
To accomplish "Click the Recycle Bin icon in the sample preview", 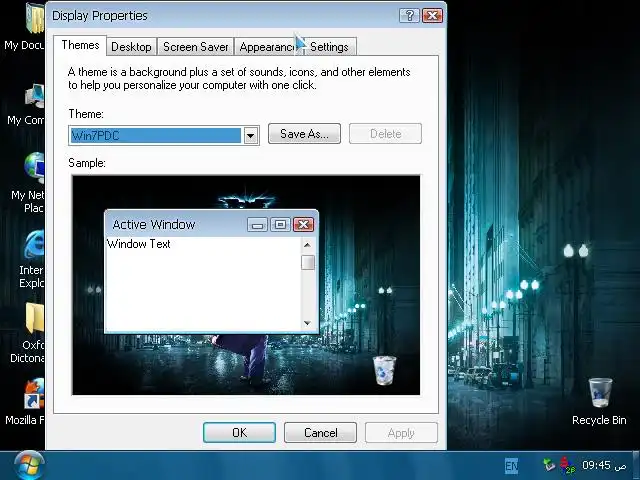I will pyautogui.click(x=384, y=370).
